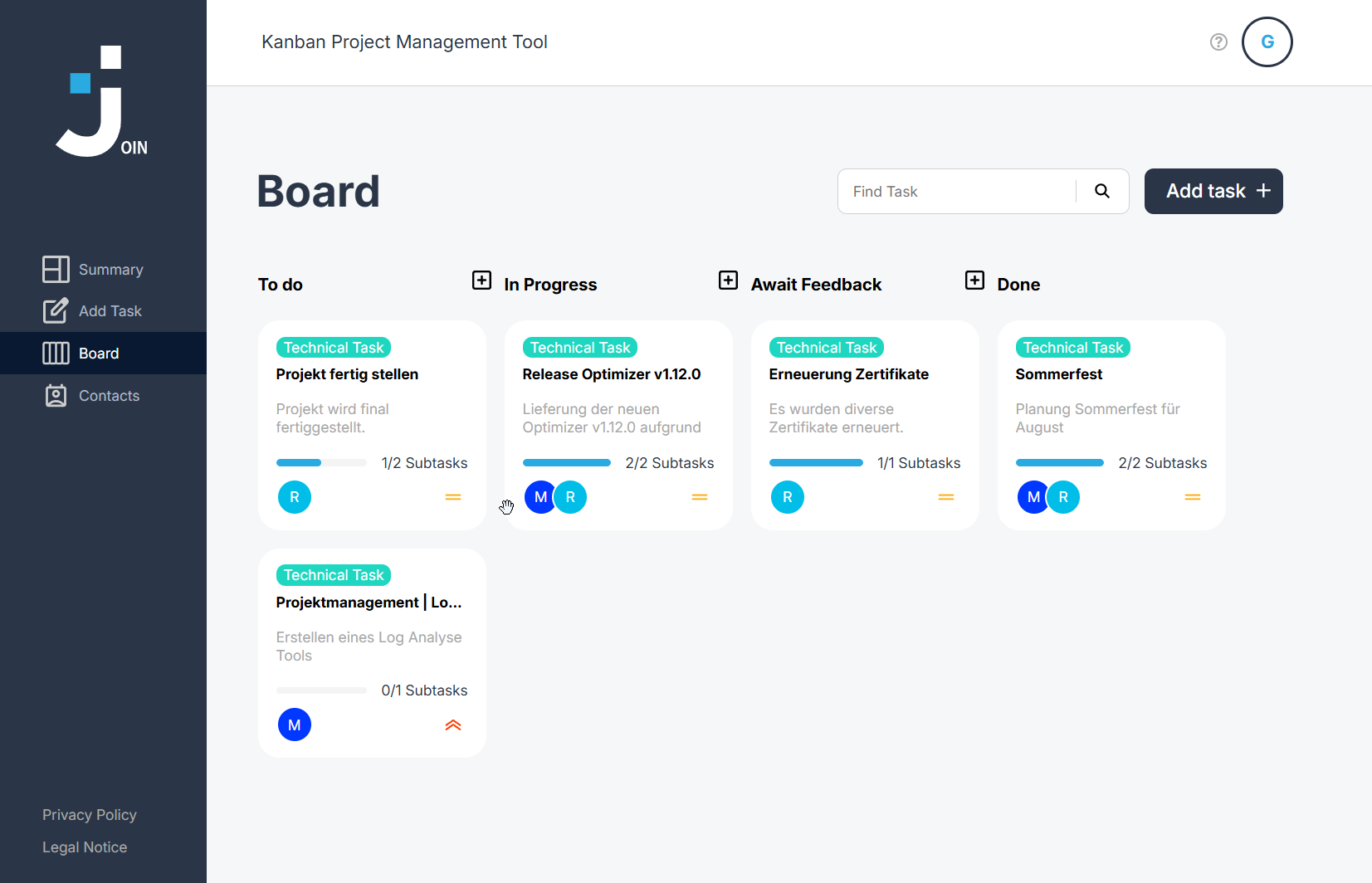Click progress bar on Projekt fertig stellen card
1372x883 pixels.
(321, 463)
